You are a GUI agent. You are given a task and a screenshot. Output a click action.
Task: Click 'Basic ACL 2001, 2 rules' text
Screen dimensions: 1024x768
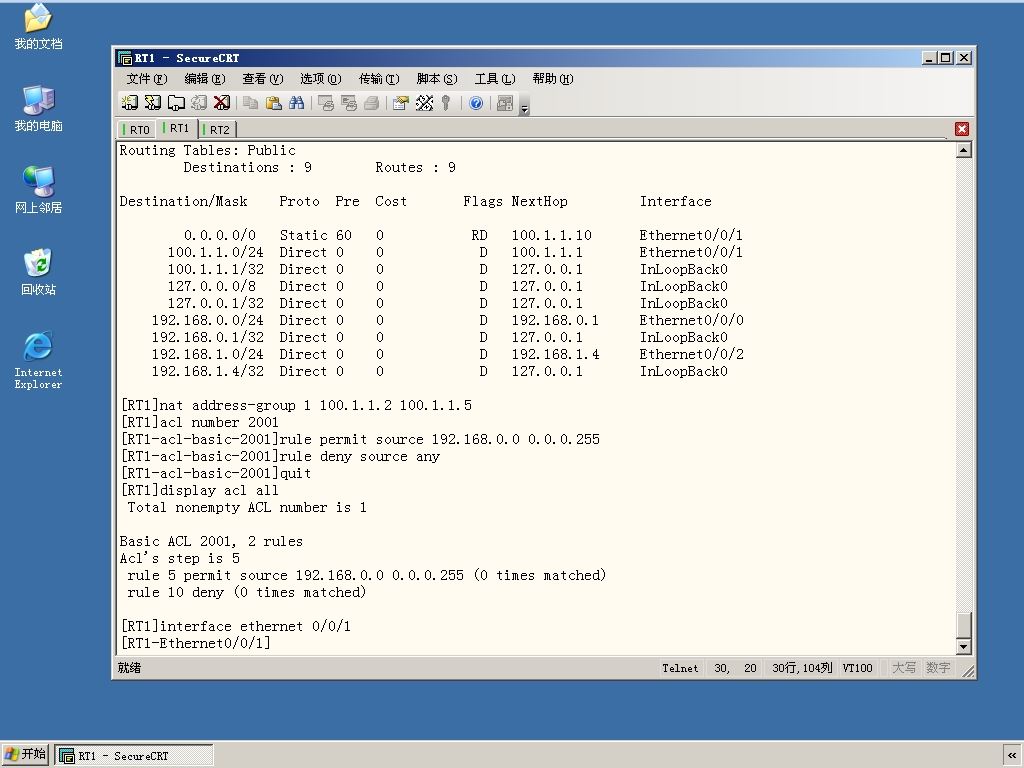(x=211, y=541)
